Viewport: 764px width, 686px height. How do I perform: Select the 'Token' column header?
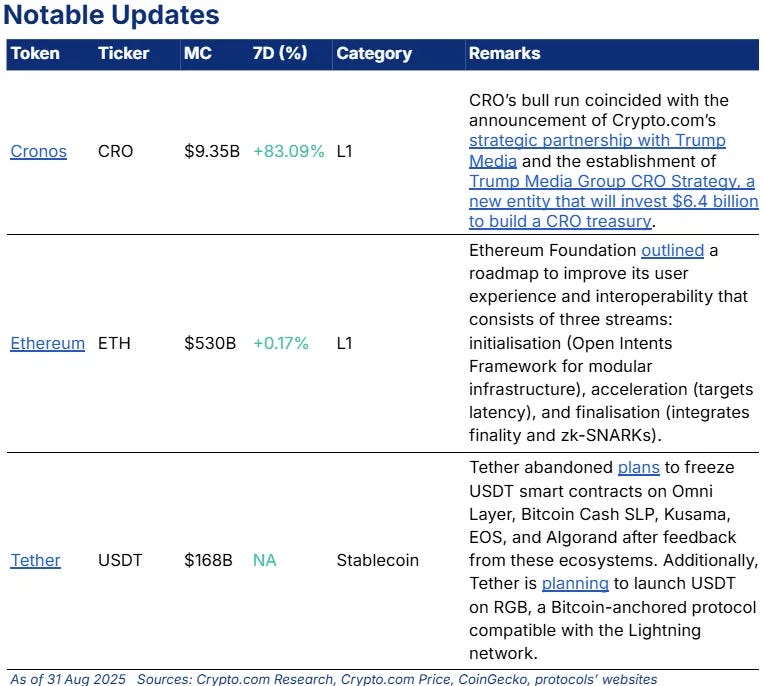pyautogui.click(x=35, y=53)
